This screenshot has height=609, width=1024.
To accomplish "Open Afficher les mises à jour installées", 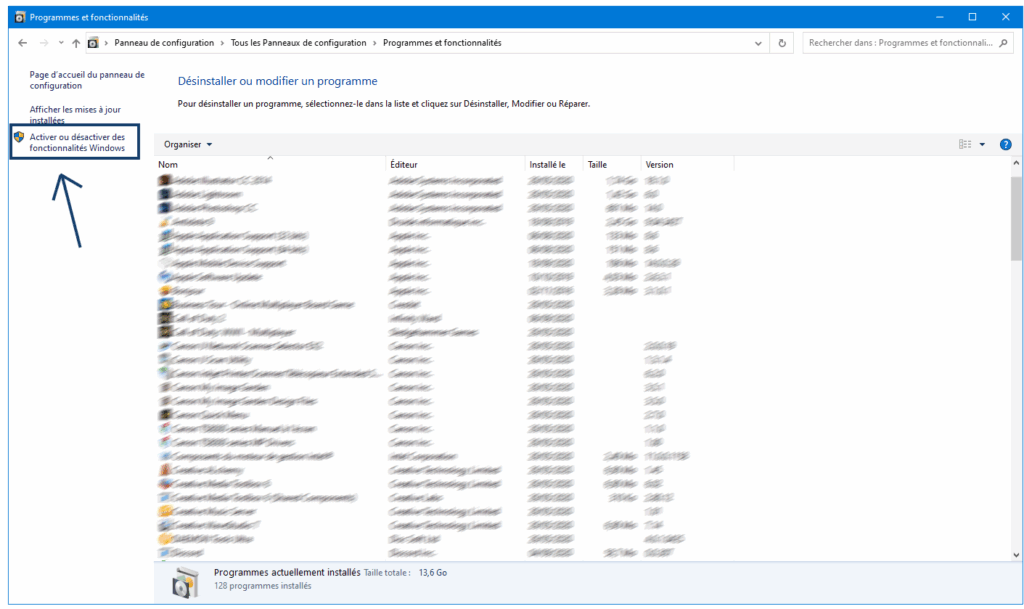I will click(75, 114).
